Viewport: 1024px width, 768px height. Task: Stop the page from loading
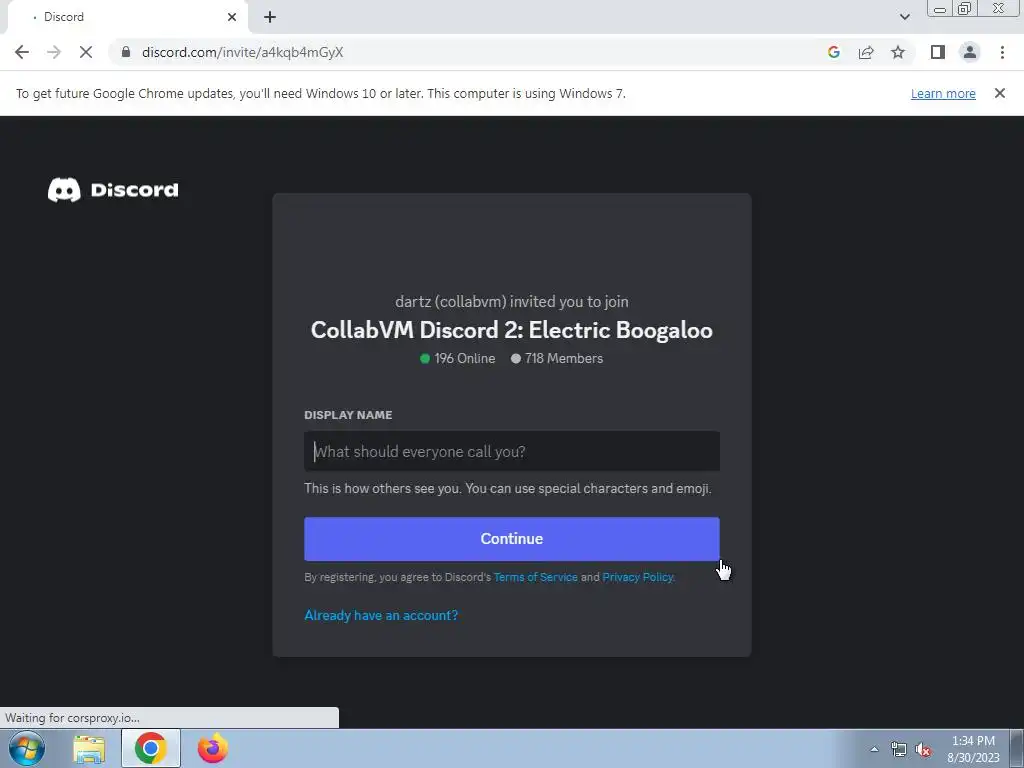click(x=86, y=52)
